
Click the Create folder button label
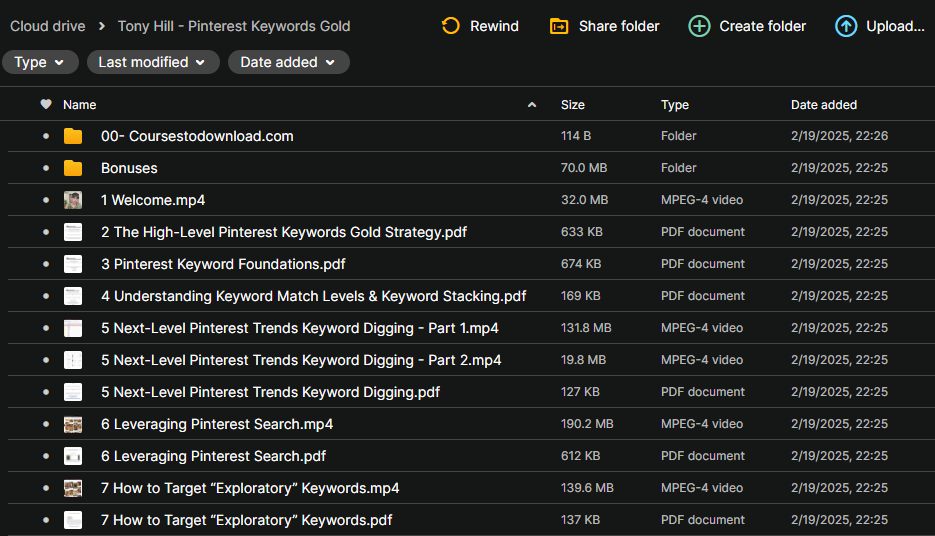pos(763,26)
